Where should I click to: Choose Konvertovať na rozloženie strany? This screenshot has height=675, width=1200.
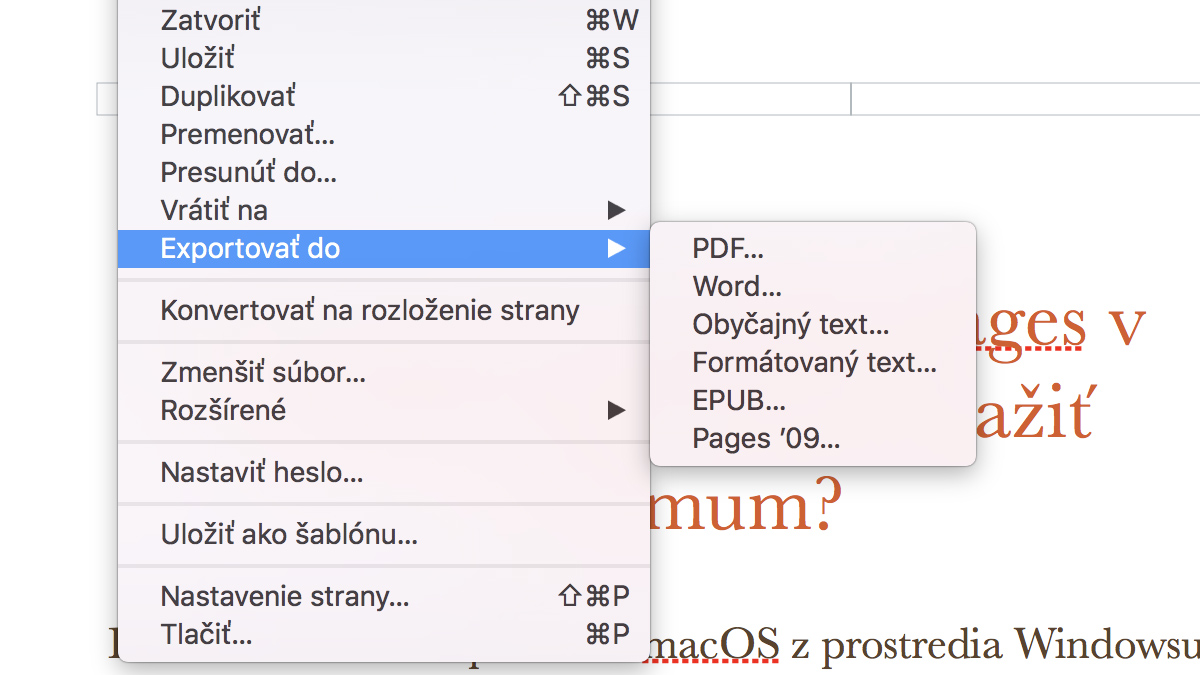click(384, 310)
